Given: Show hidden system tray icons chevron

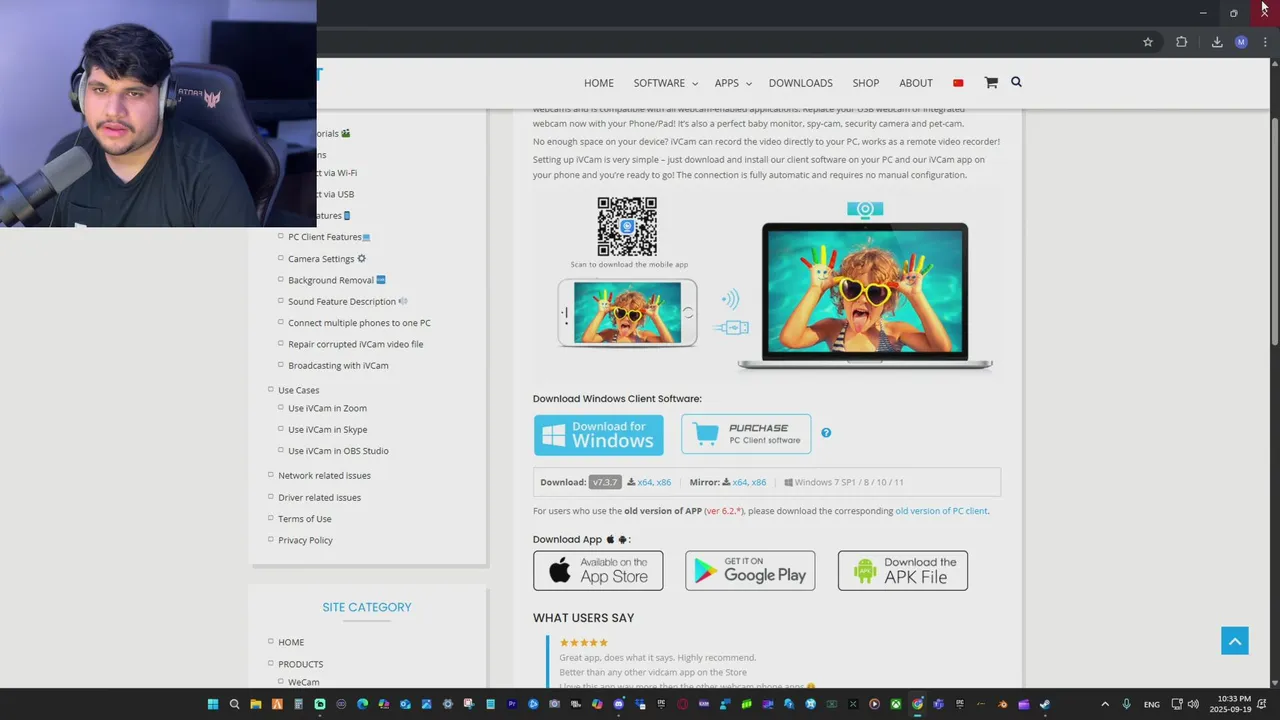Looking at the screenshot, I should [x=1105, y=704].
